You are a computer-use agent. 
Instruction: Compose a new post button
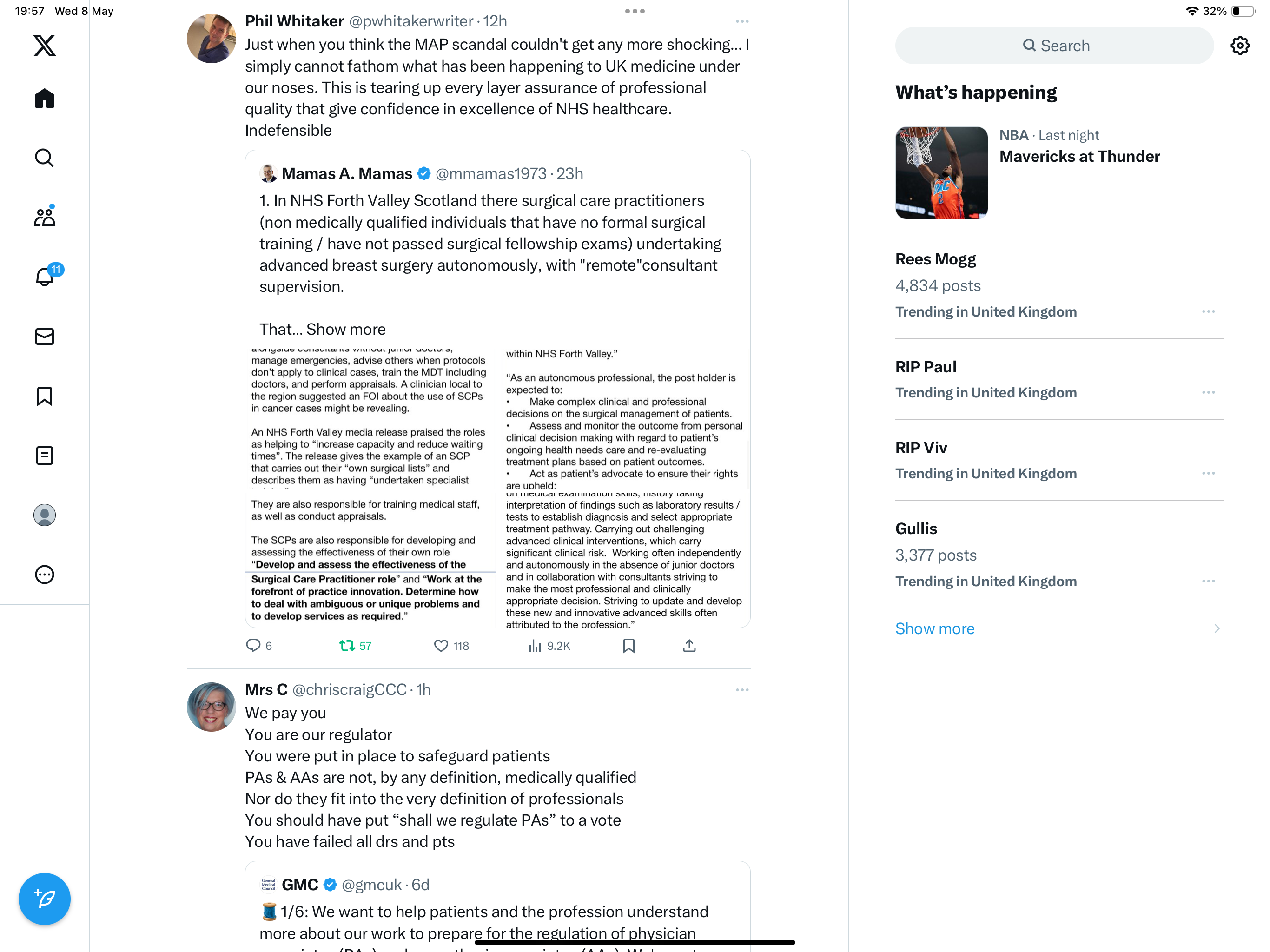(x=44, y=899)
